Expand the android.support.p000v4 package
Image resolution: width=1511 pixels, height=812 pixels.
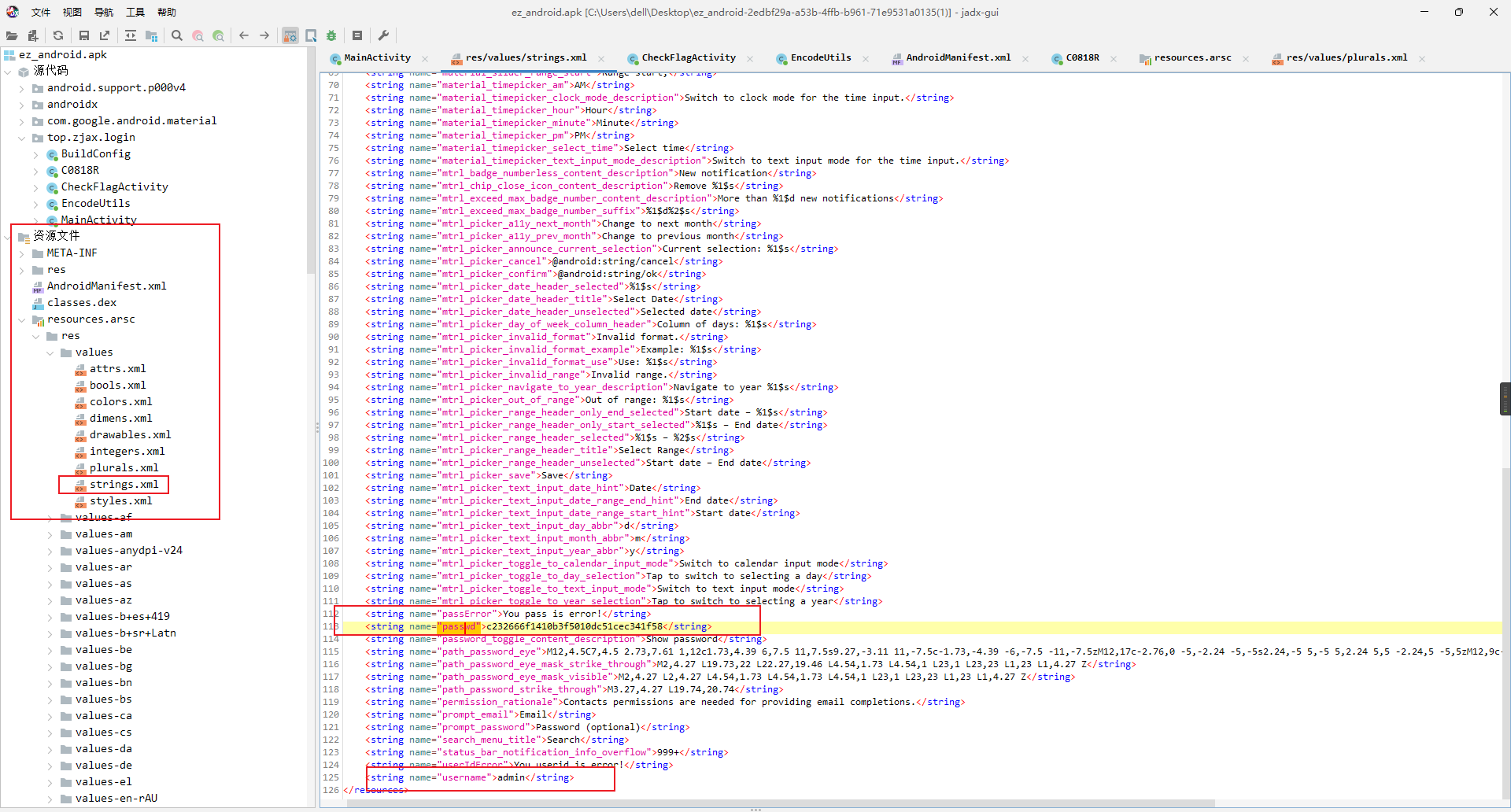point(22,88)
